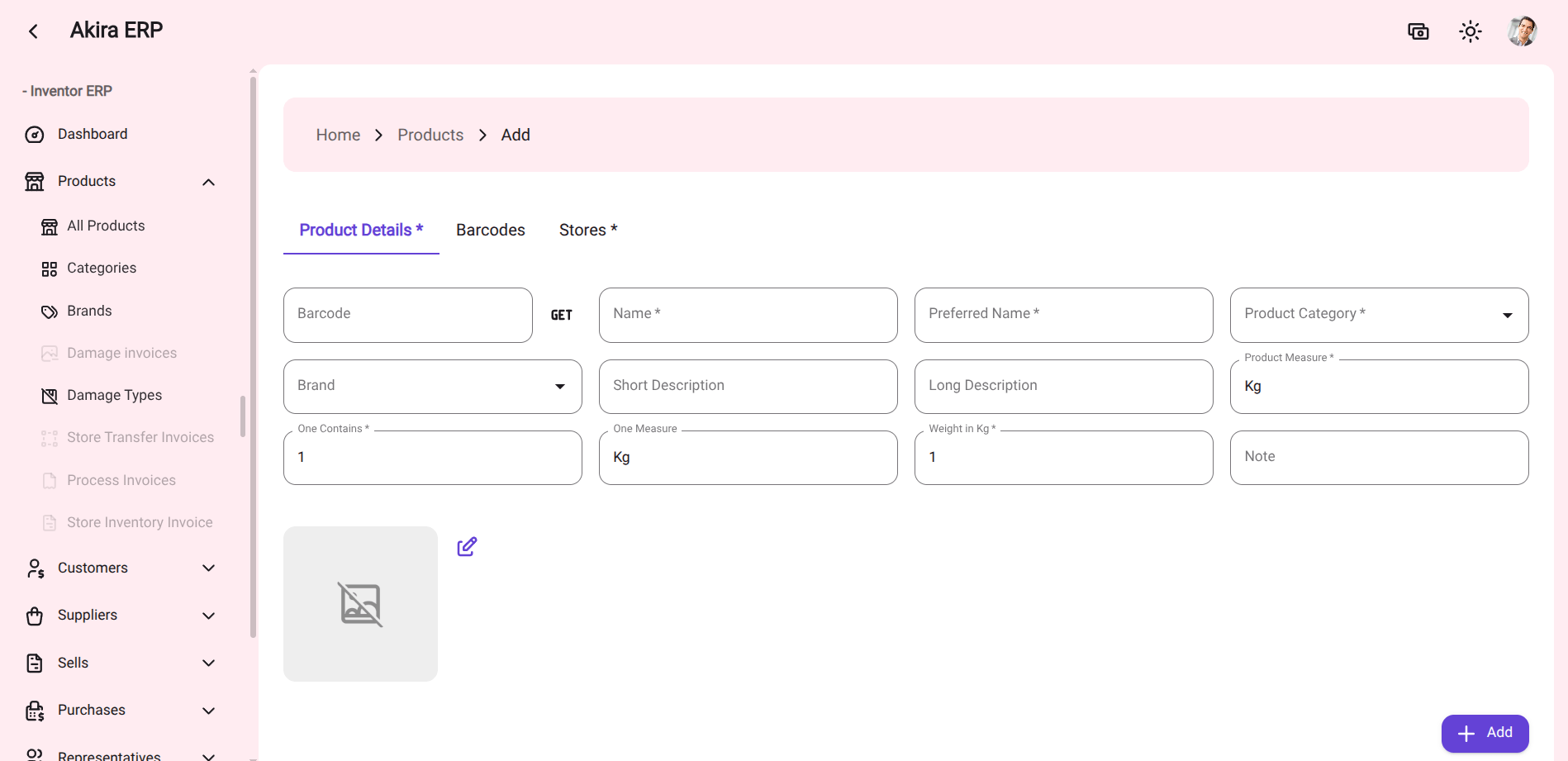Expand the Sells sidebar section
Viewport: 1568px width, 761px height.
[x=209, y=663]
